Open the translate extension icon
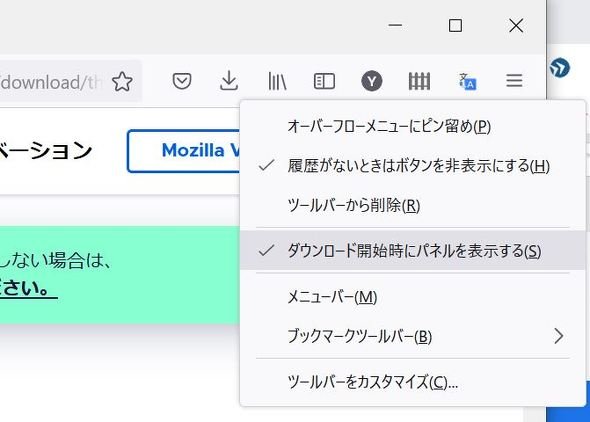The height and width of the screenshot is (422, 590). click(x=467, y=81)
